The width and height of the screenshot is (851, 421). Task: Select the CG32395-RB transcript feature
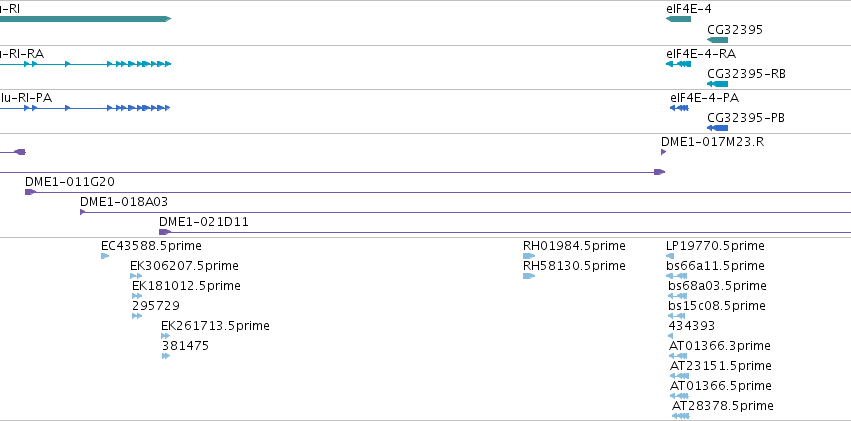pyautogui.click(x=717, y=84)
